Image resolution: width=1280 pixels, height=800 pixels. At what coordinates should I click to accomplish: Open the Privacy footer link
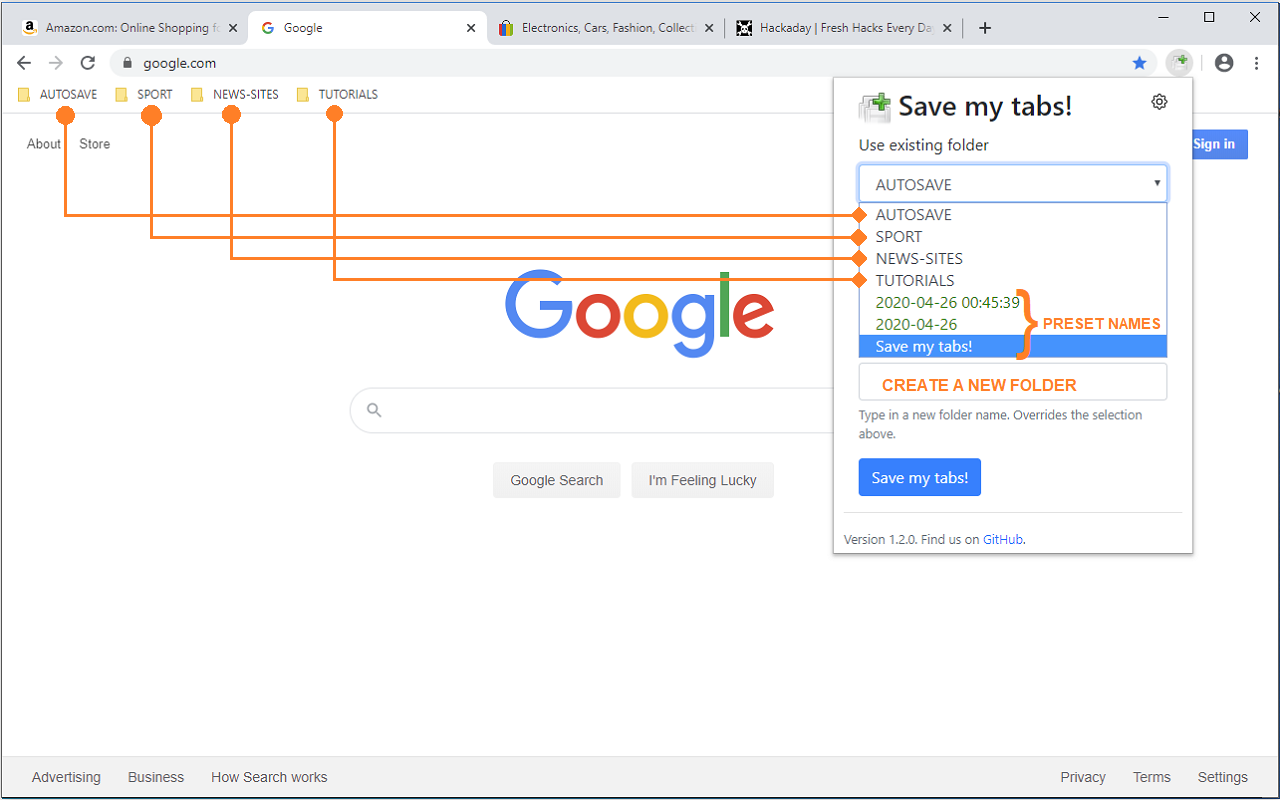click(x=1083, y=777)
